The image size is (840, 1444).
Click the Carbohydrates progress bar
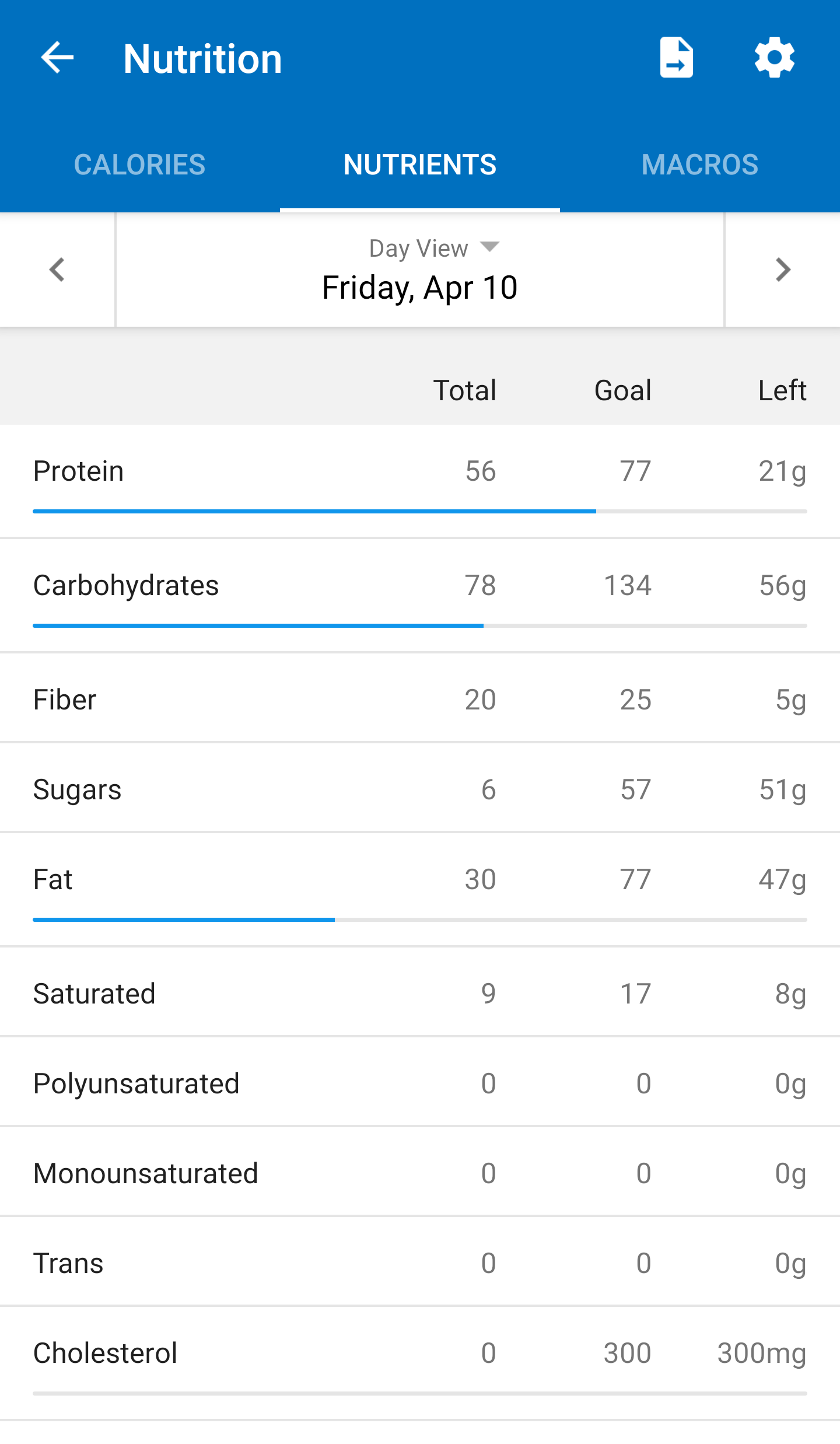(x=419, y=626)
